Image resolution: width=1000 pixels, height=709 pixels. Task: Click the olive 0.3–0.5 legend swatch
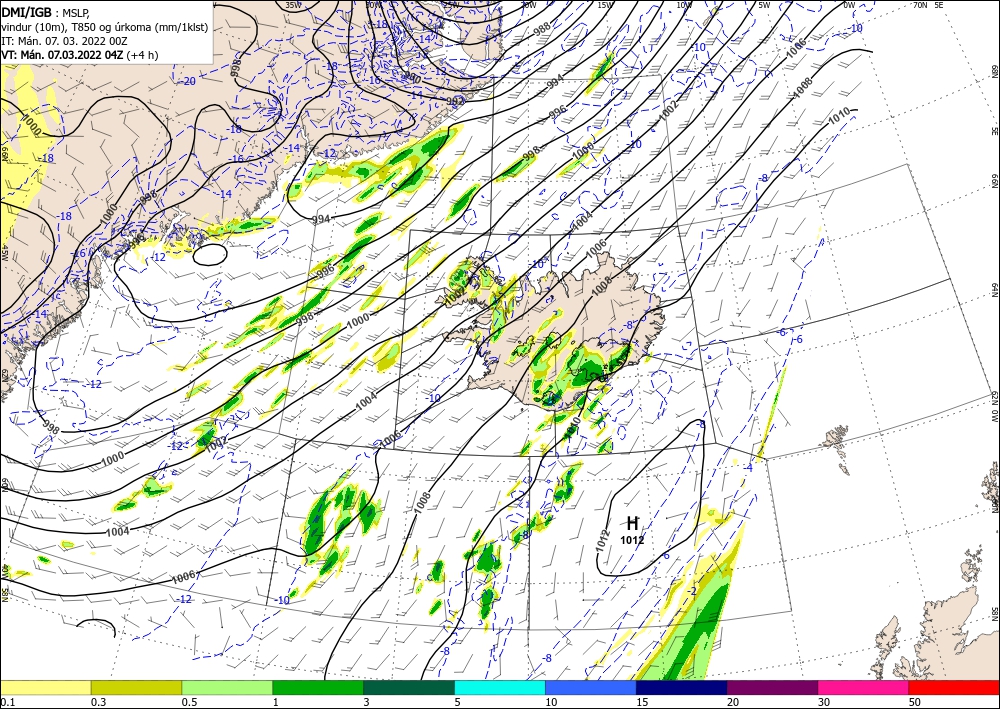[136, 687]
